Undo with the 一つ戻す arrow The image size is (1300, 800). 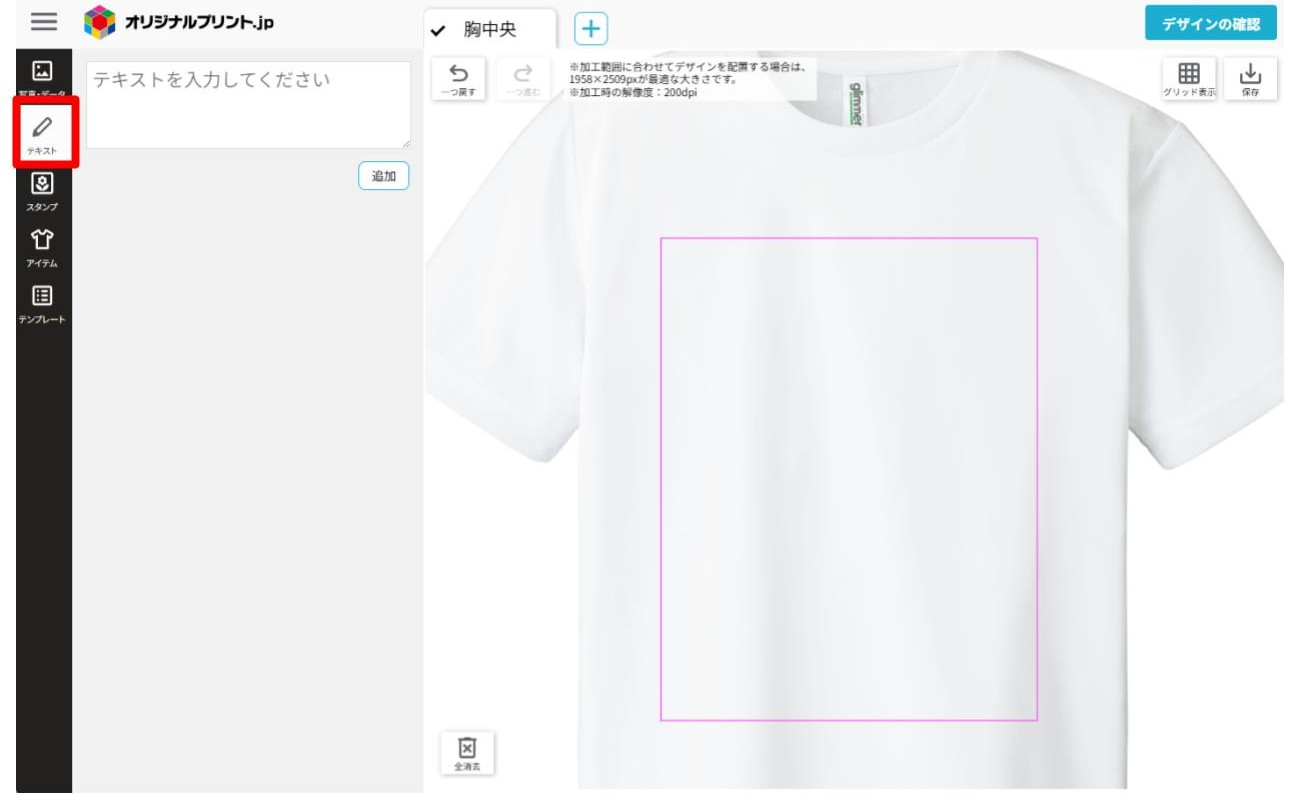(458, 79)
